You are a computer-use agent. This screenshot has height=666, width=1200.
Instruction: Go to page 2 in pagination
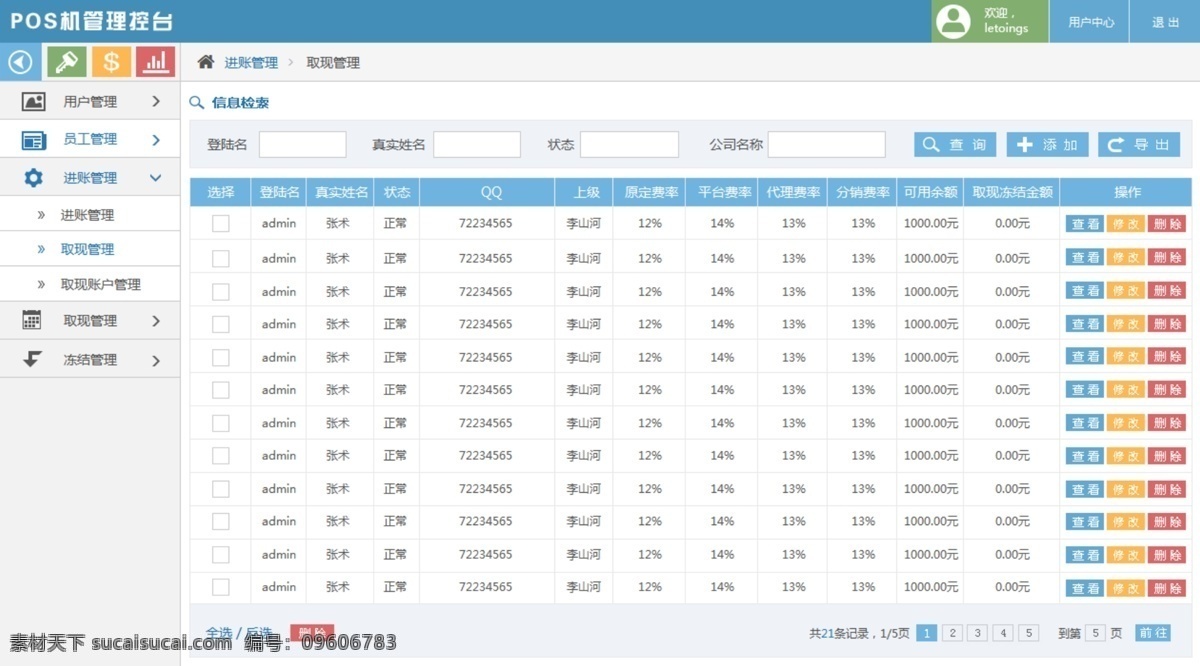(952, 633)
